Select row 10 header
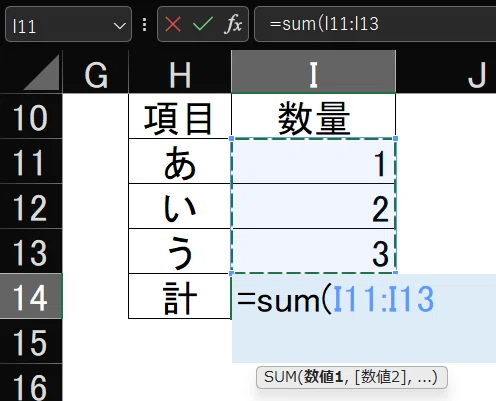 [x=31, y=116]
